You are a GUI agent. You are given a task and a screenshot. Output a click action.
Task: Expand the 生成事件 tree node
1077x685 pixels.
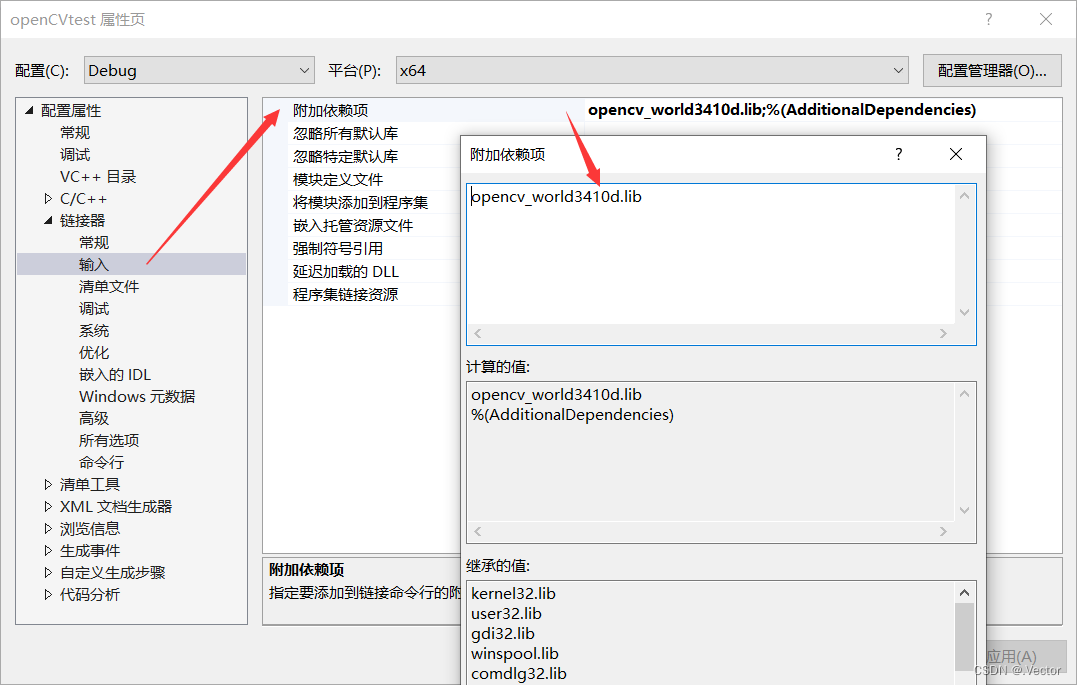47,550
